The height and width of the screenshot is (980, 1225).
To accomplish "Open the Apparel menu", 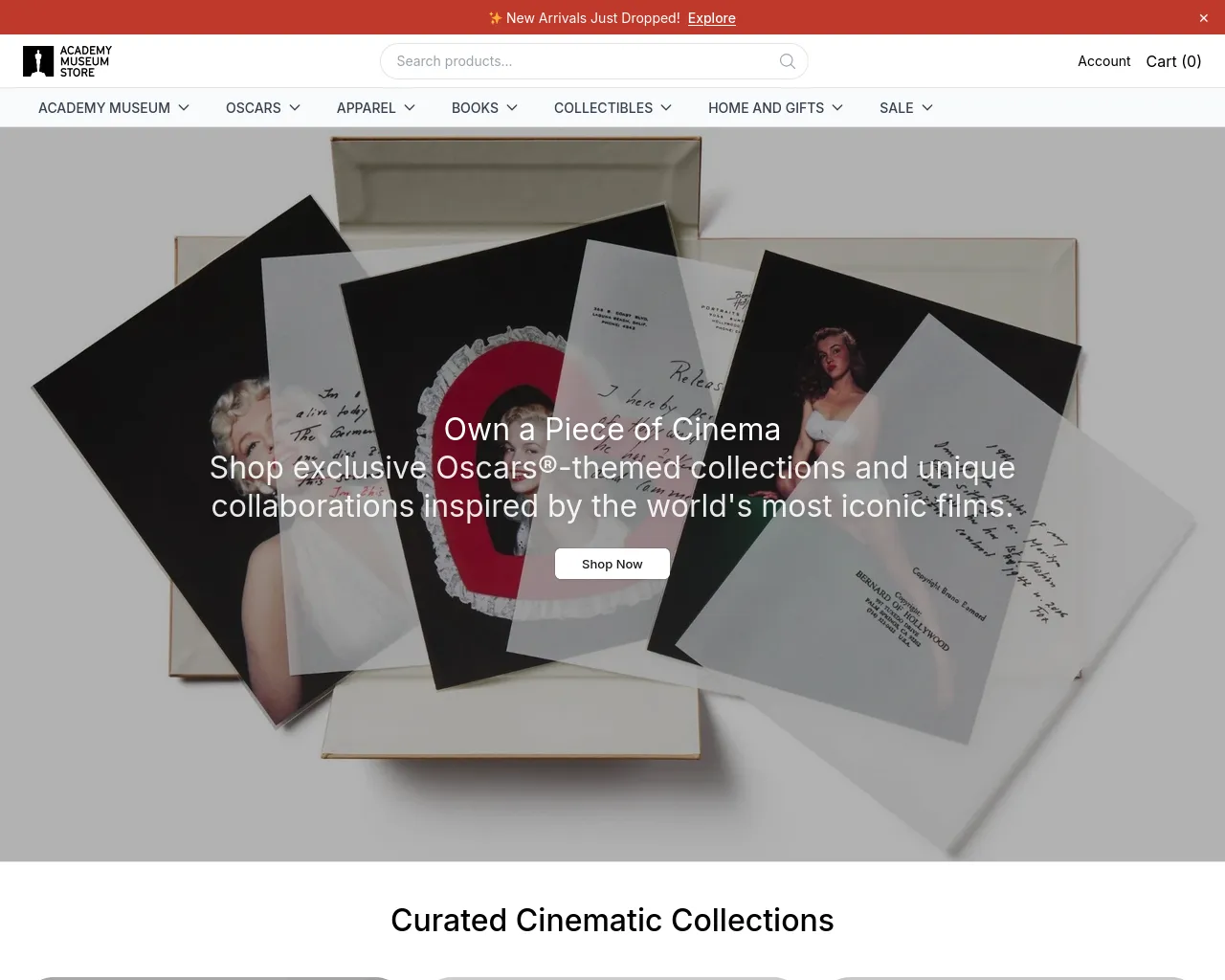I will 366,108.
